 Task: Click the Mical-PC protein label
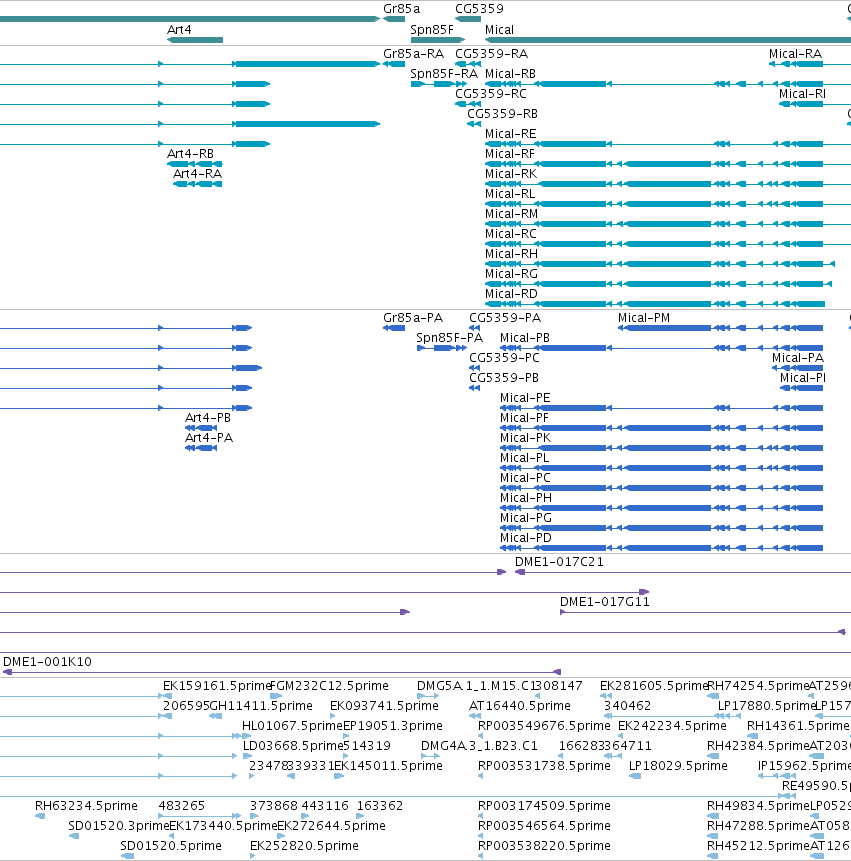[525, 478]
